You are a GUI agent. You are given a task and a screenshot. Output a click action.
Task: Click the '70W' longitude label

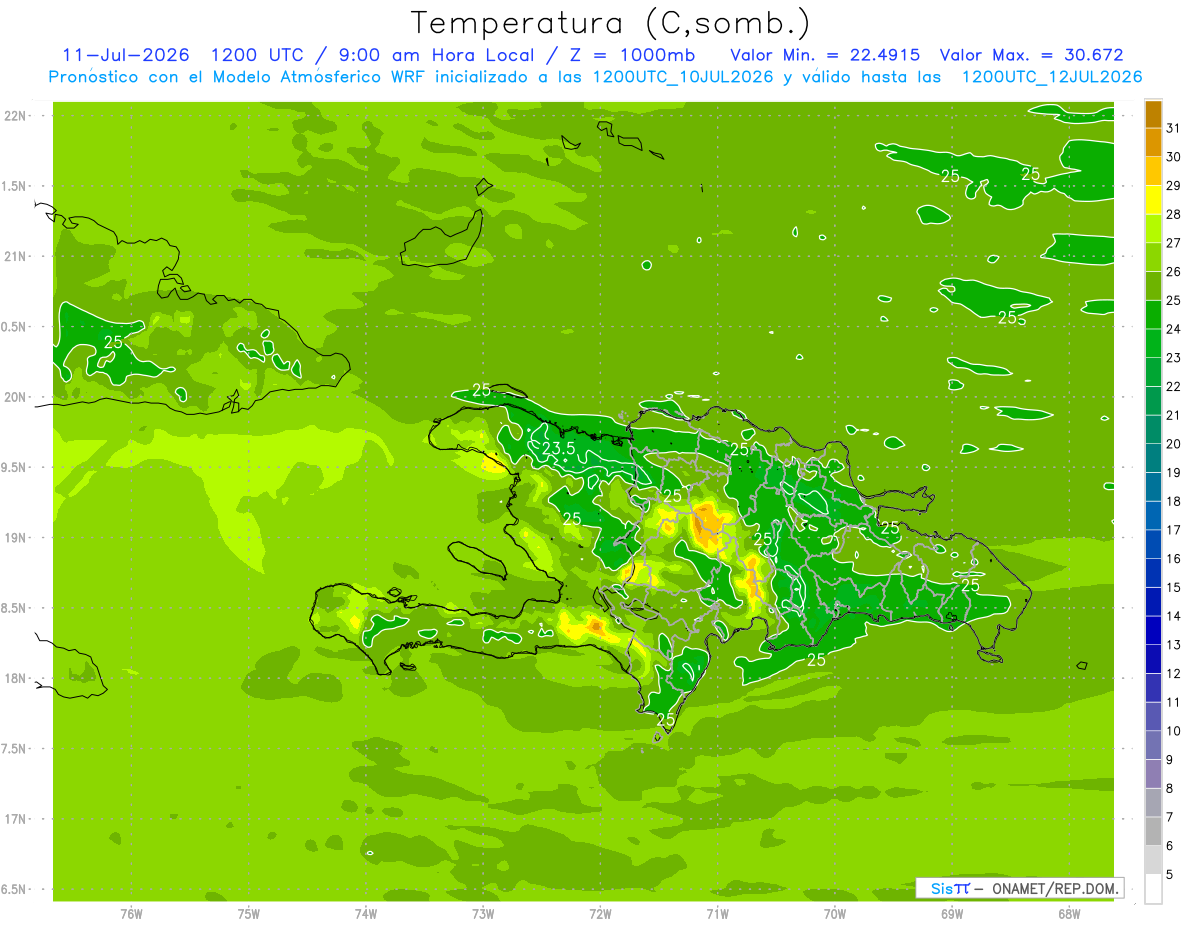click(835, 914)
